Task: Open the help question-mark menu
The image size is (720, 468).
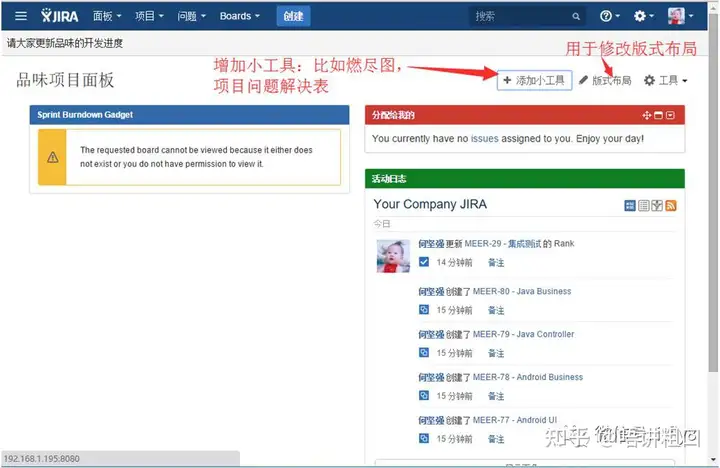Action: pyautogui.click(x=609, y=16)
